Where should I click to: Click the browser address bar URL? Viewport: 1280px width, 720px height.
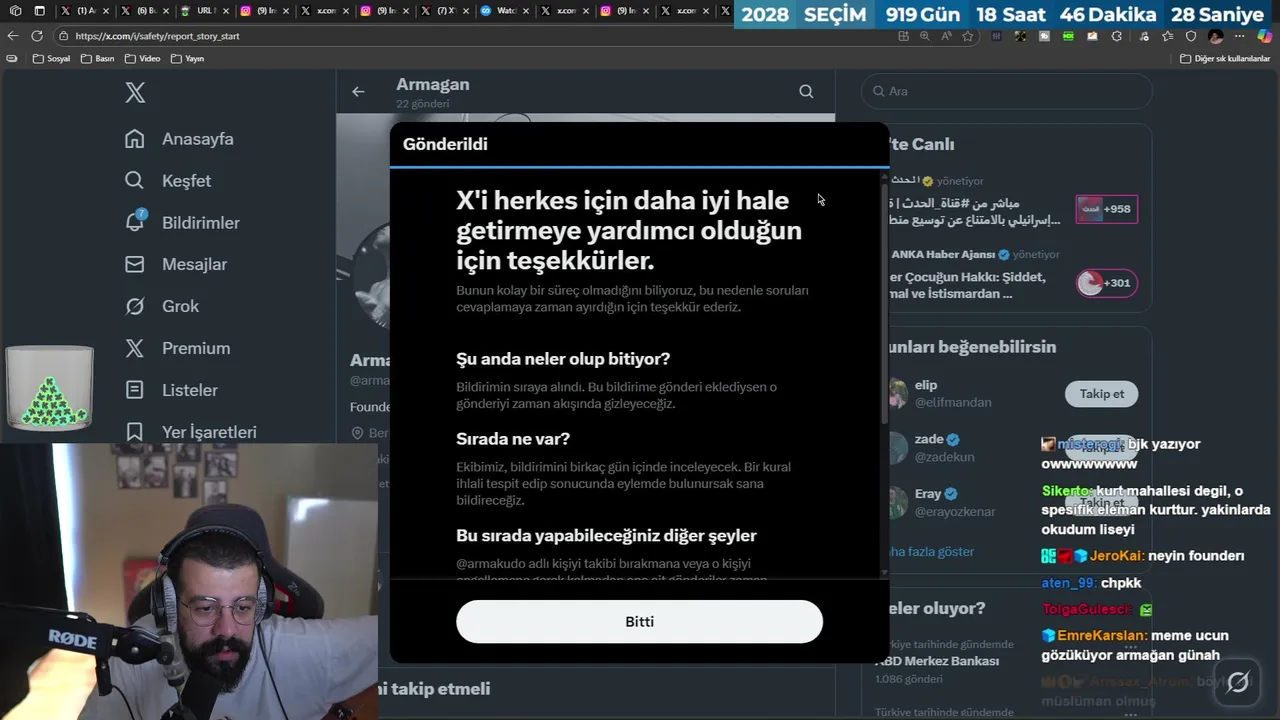(x=157, y=36)
